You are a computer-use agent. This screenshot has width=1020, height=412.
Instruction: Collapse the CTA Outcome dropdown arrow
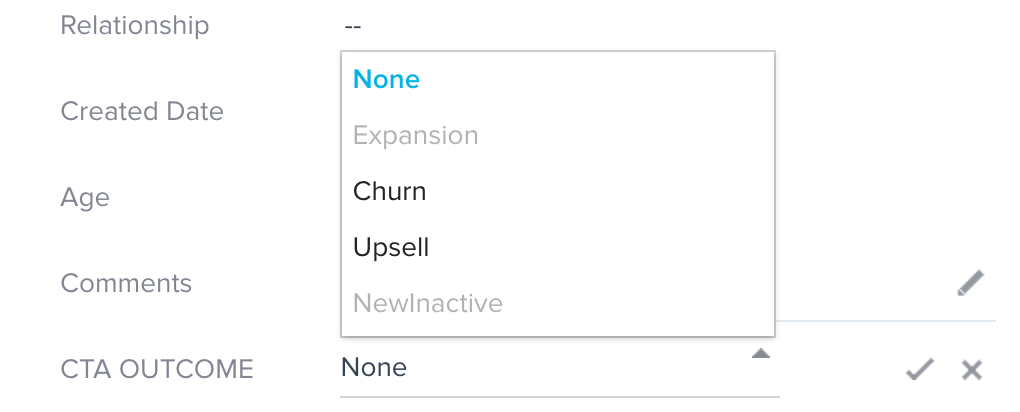tap(760, 353)
